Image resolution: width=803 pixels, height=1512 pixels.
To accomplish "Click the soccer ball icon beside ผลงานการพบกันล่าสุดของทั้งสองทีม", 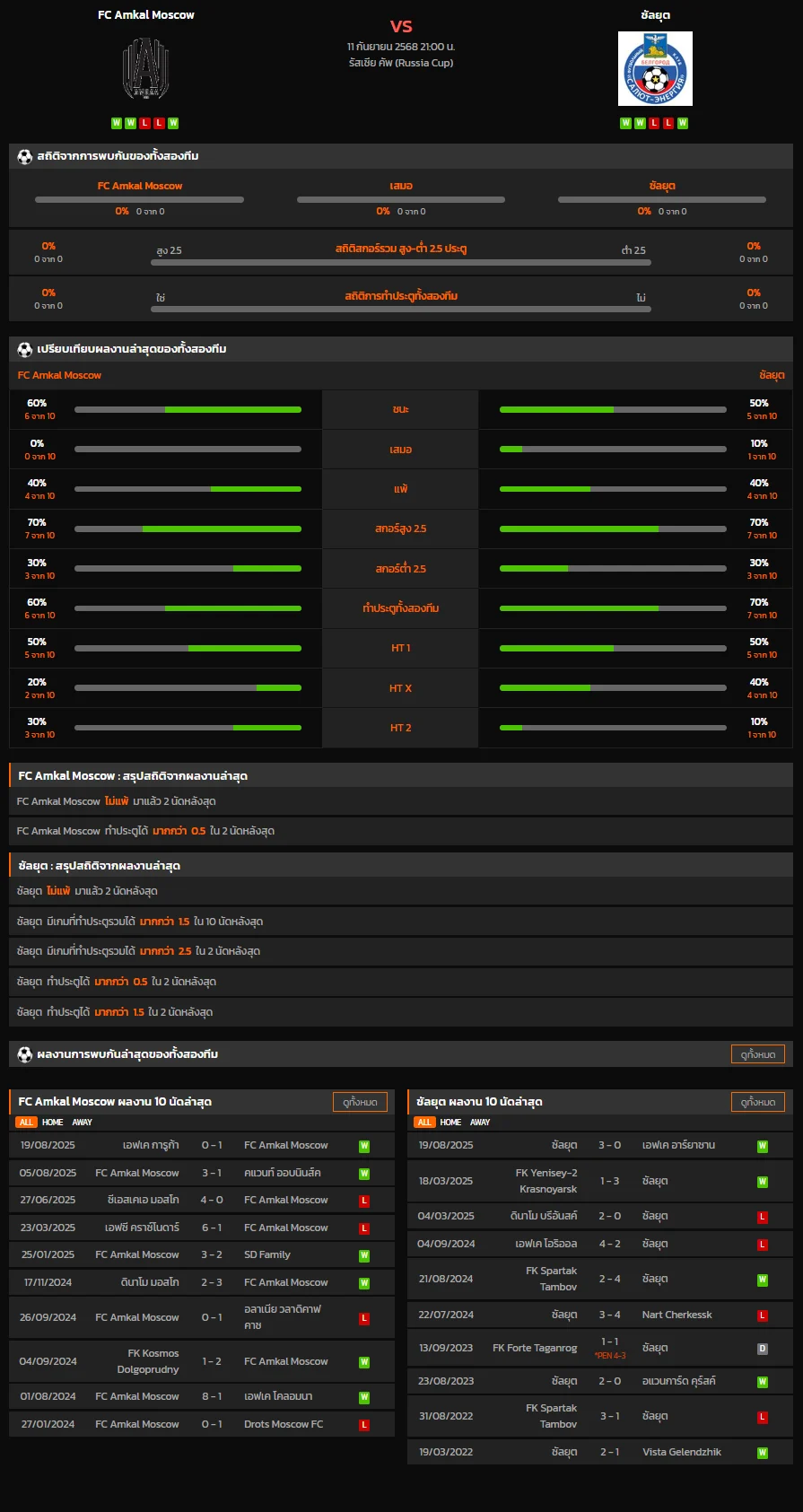I will pos(24,1054).
